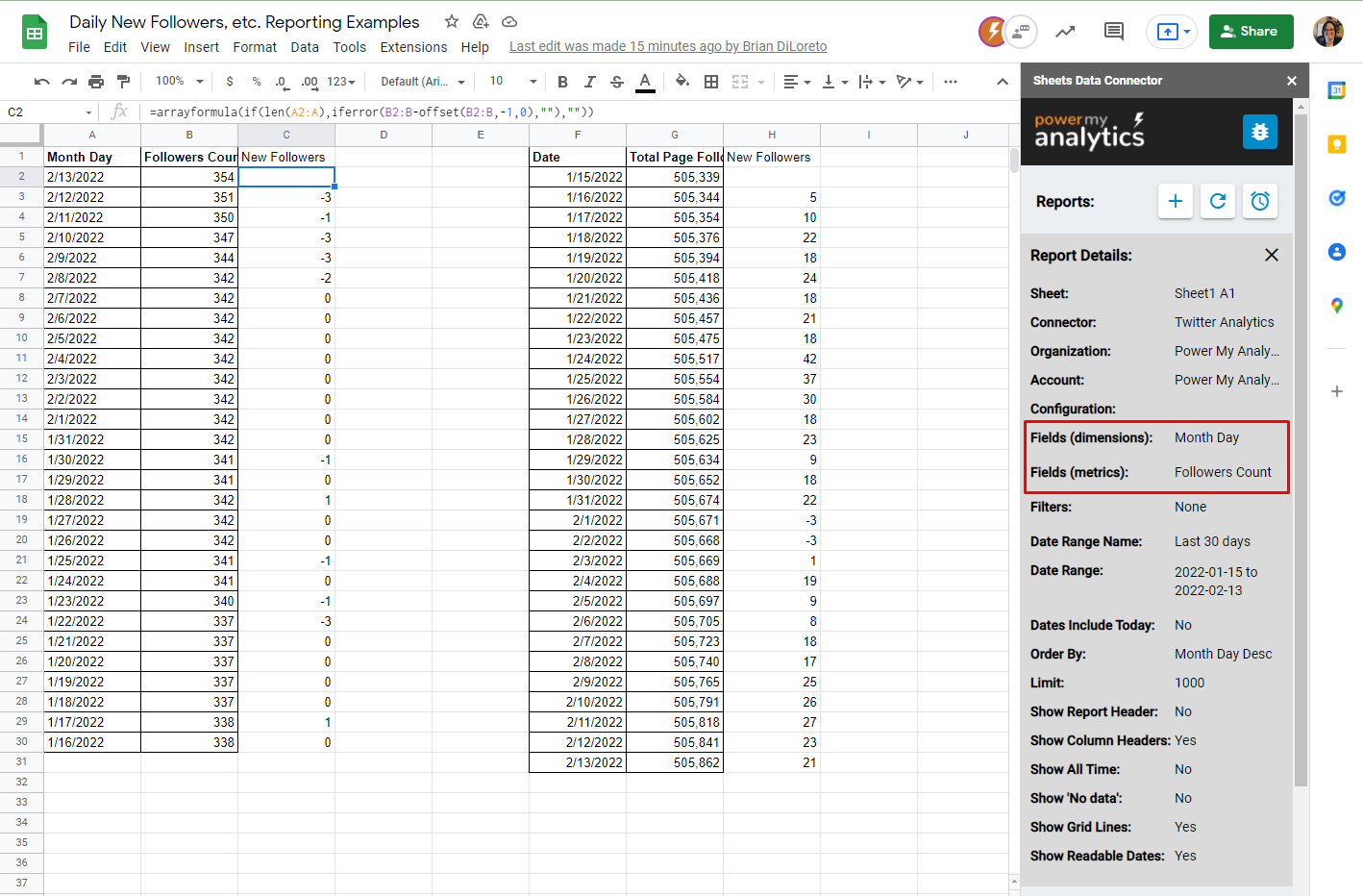Open Google Keep from side panel
Screen dimensions: 1363x896
pyautogui.click(x=1336, y=144)
